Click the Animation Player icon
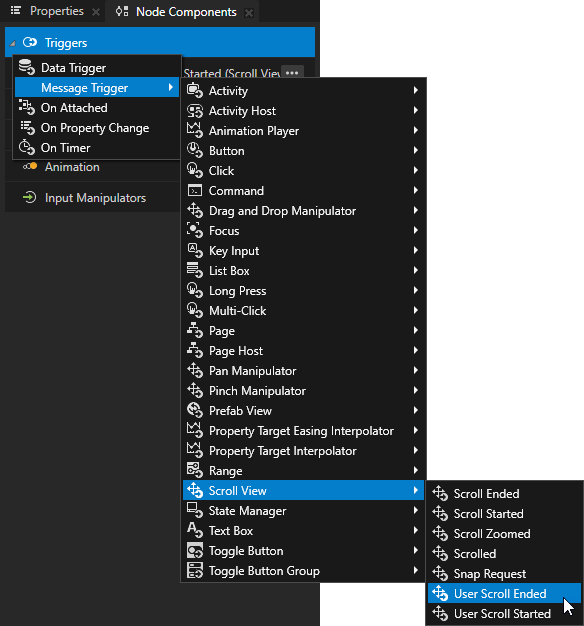The image size is (584, 626). 195,131
